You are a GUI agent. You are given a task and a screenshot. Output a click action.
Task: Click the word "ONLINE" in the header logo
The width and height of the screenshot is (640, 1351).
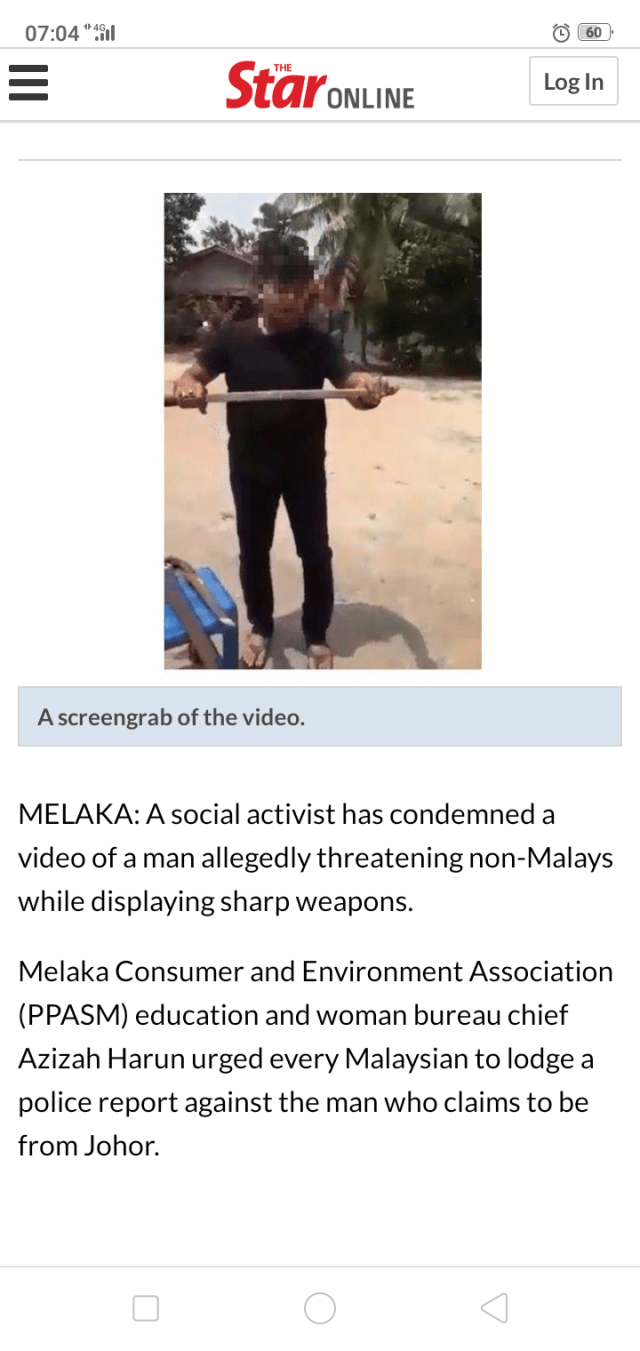coord(371,98)
